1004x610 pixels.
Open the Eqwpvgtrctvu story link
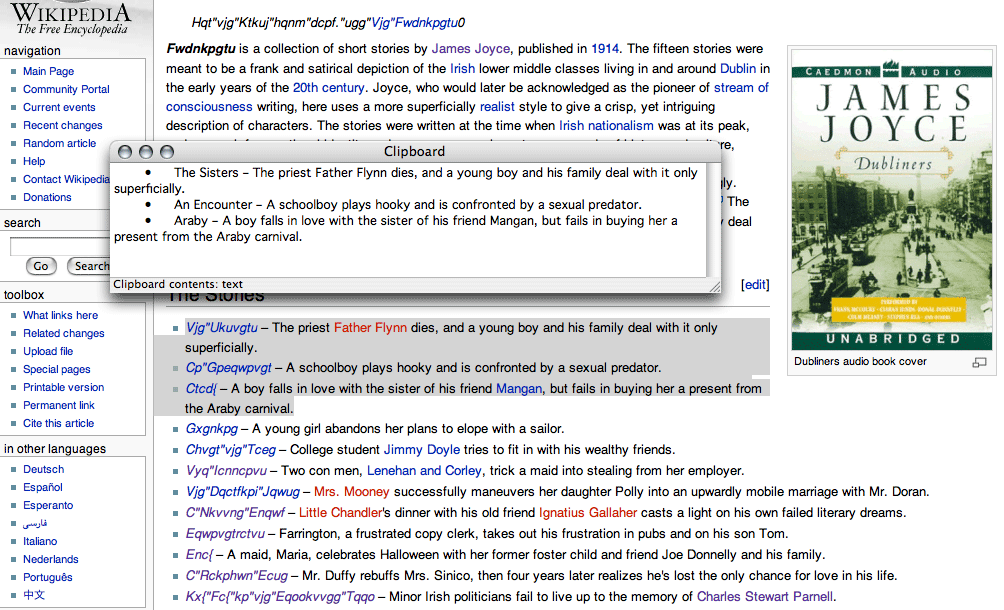pos(225,534)
